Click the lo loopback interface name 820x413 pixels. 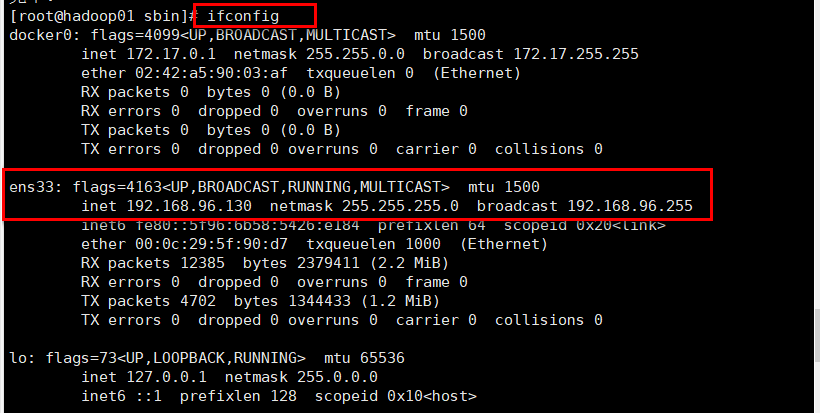click(x=18, y=358)
